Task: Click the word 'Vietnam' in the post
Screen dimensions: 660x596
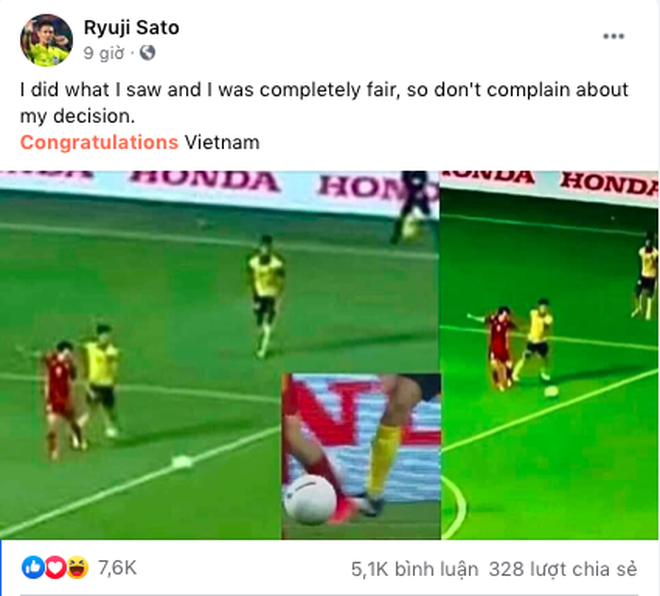Action: [x=222, y=142]
